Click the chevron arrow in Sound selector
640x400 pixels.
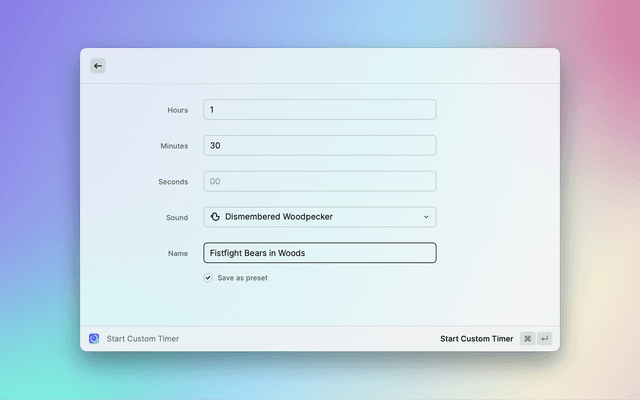pyautogui.click(x=426, y=217)
